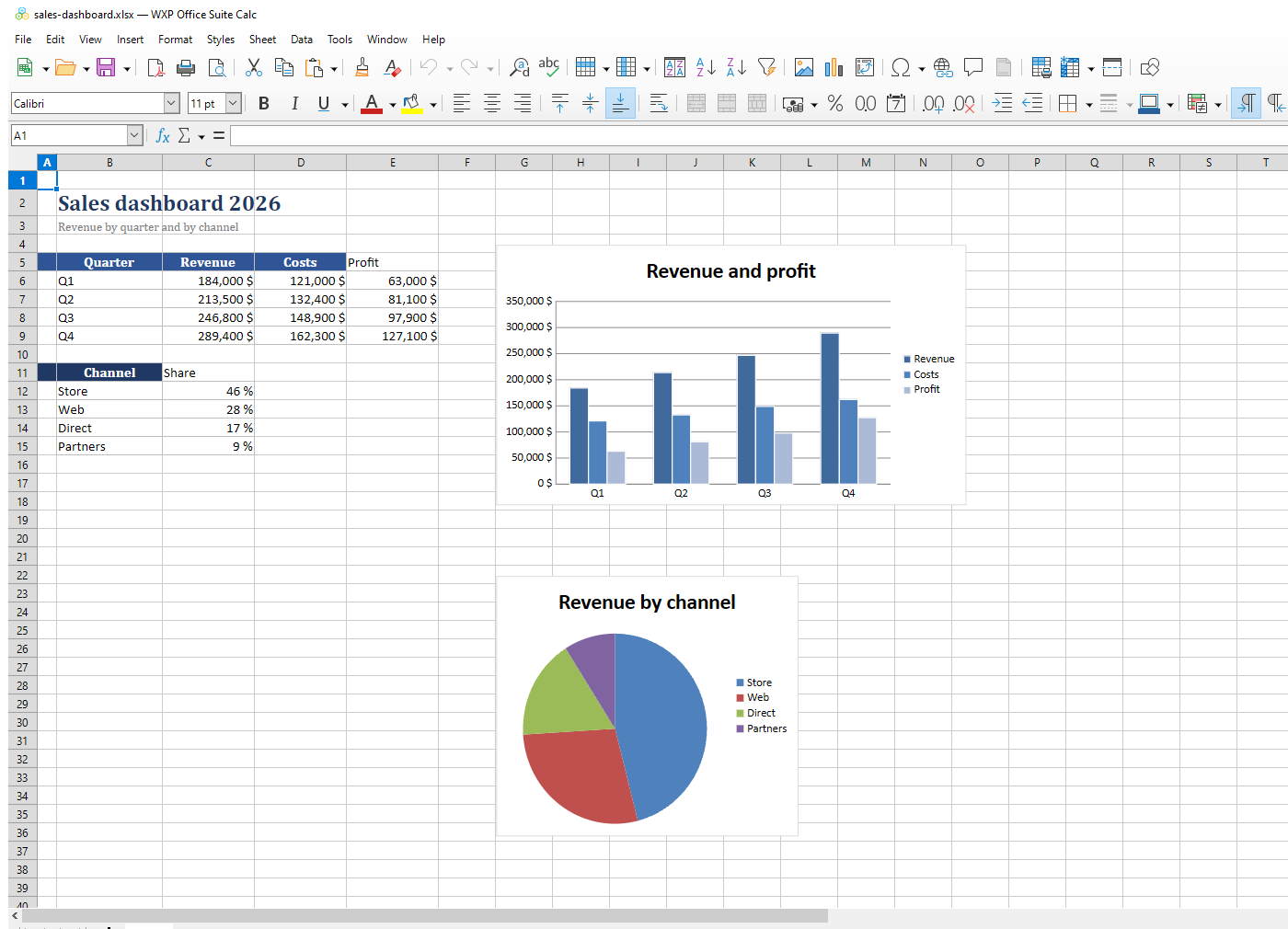Open the font size dropdown
Image resolution: width=1288 pixels, height=929 pixels.
tap(234, 103)
